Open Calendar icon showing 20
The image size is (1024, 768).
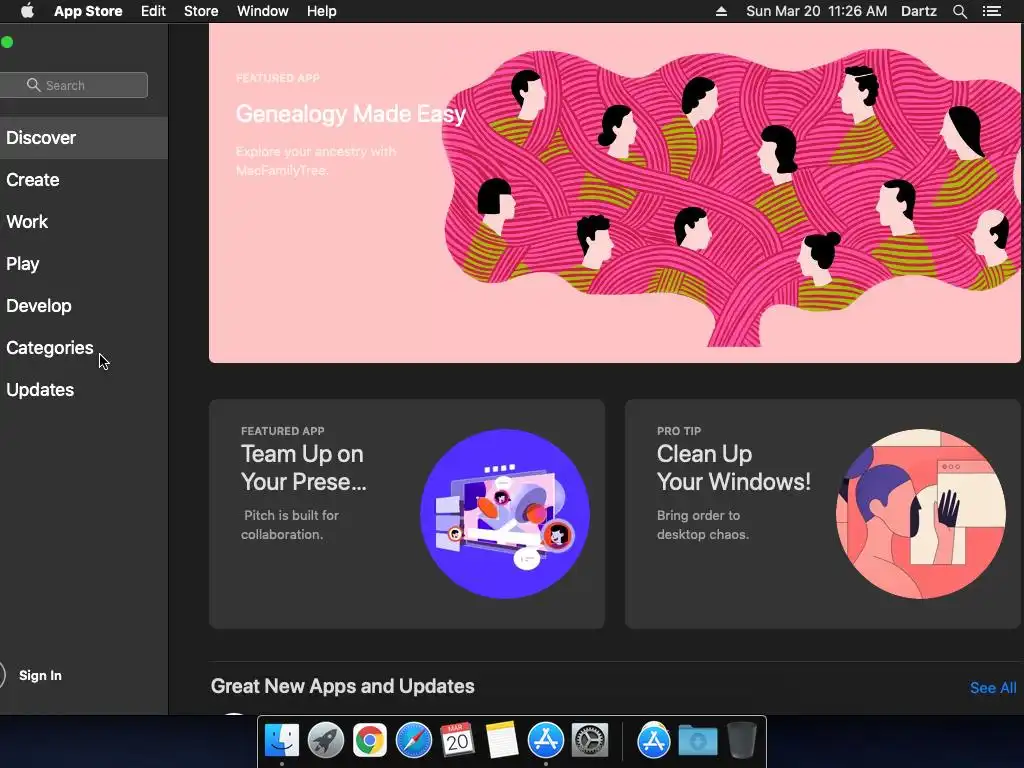pyautogui.click(x=457, y=741)
